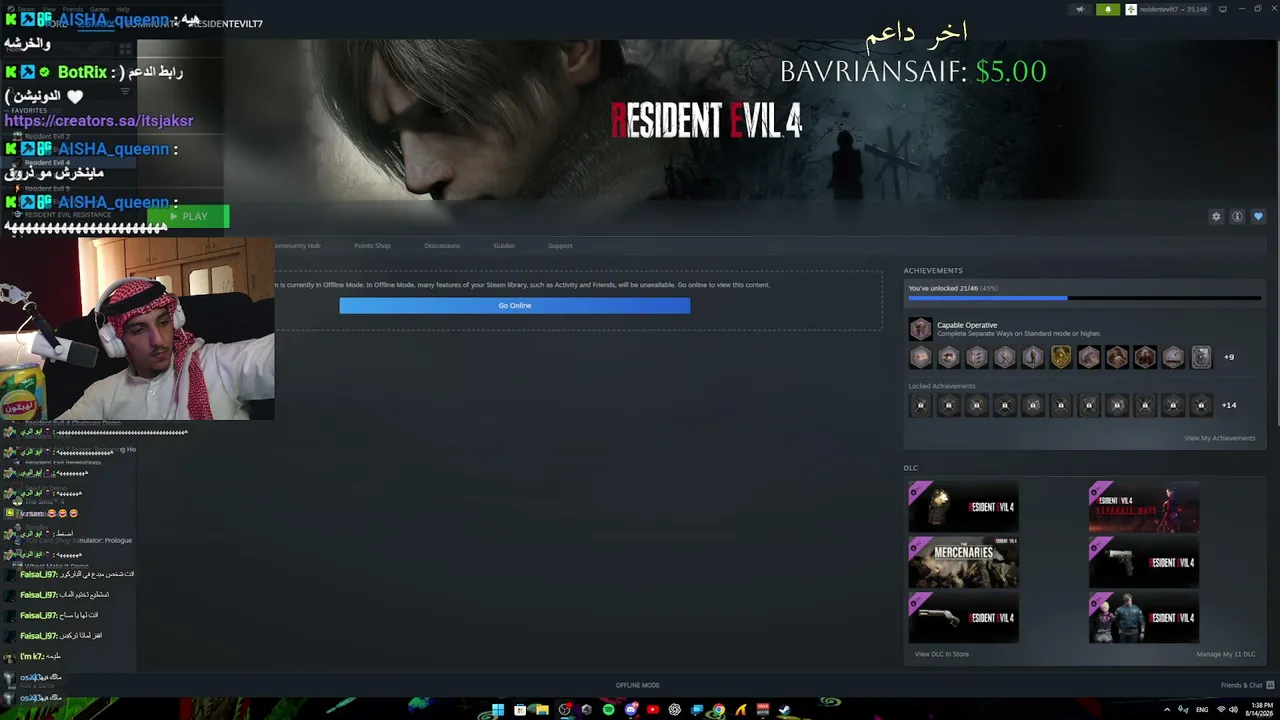Click the Steam announcements megaphone icon
Image resolution: width=1280 pixels, height=720 pixels.
pyautogui.click(x=1080, y=9)
